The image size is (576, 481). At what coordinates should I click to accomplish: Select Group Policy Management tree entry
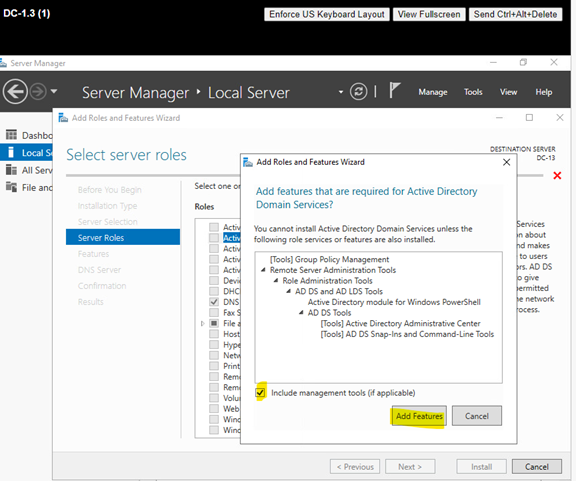[x=329, y=259]
